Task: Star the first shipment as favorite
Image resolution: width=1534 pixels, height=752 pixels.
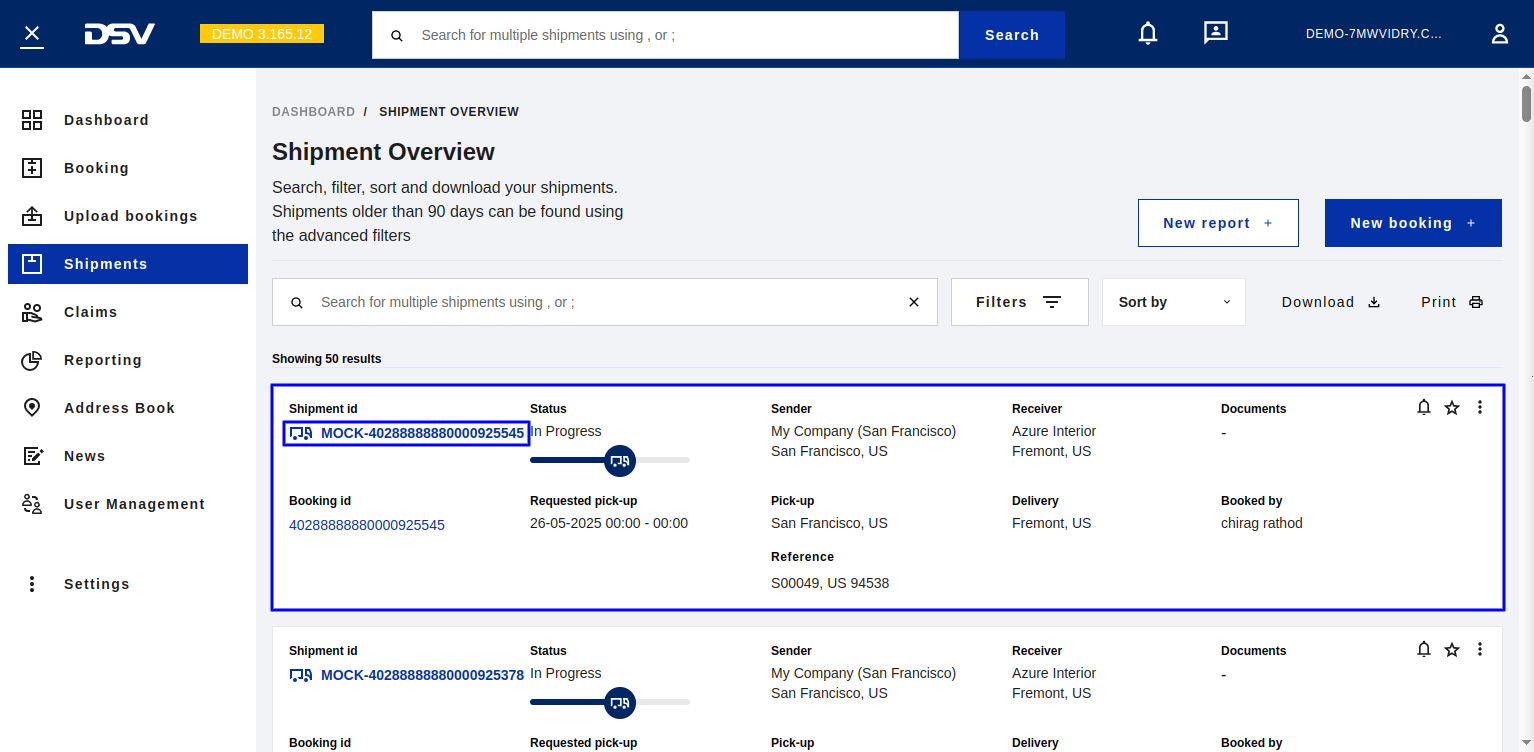Action: coord(1452,408)
